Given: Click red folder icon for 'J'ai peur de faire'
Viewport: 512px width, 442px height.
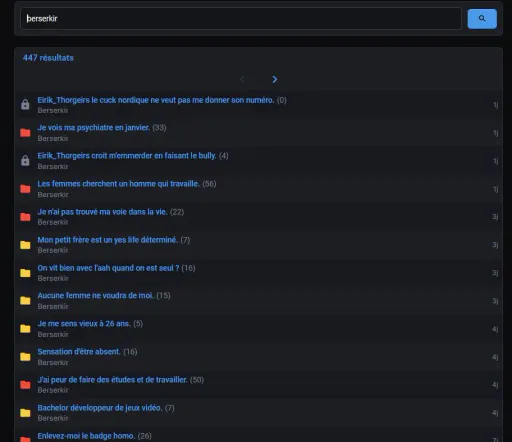Looking at the screenshot, I should (x=25, y=385).
